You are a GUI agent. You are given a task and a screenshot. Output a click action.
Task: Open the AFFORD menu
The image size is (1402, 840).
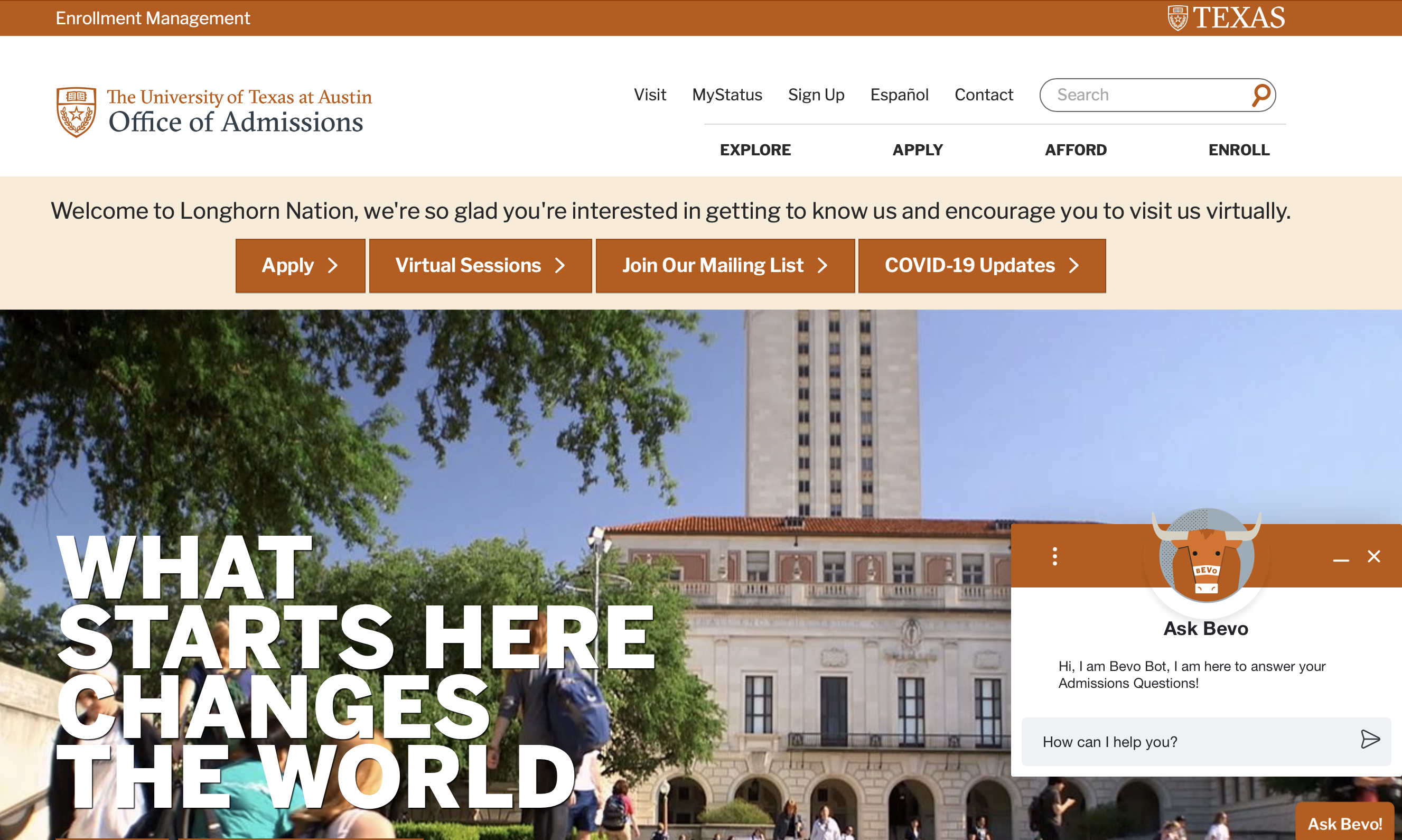click(1076, 150)
